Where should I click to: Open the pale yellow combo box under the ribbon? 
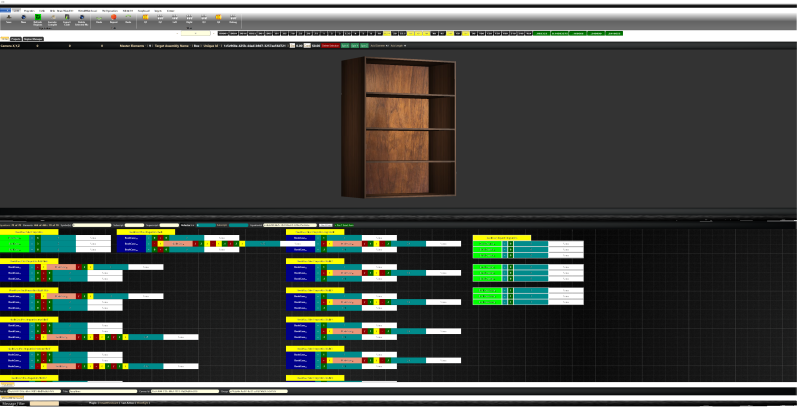click(195, 33)
